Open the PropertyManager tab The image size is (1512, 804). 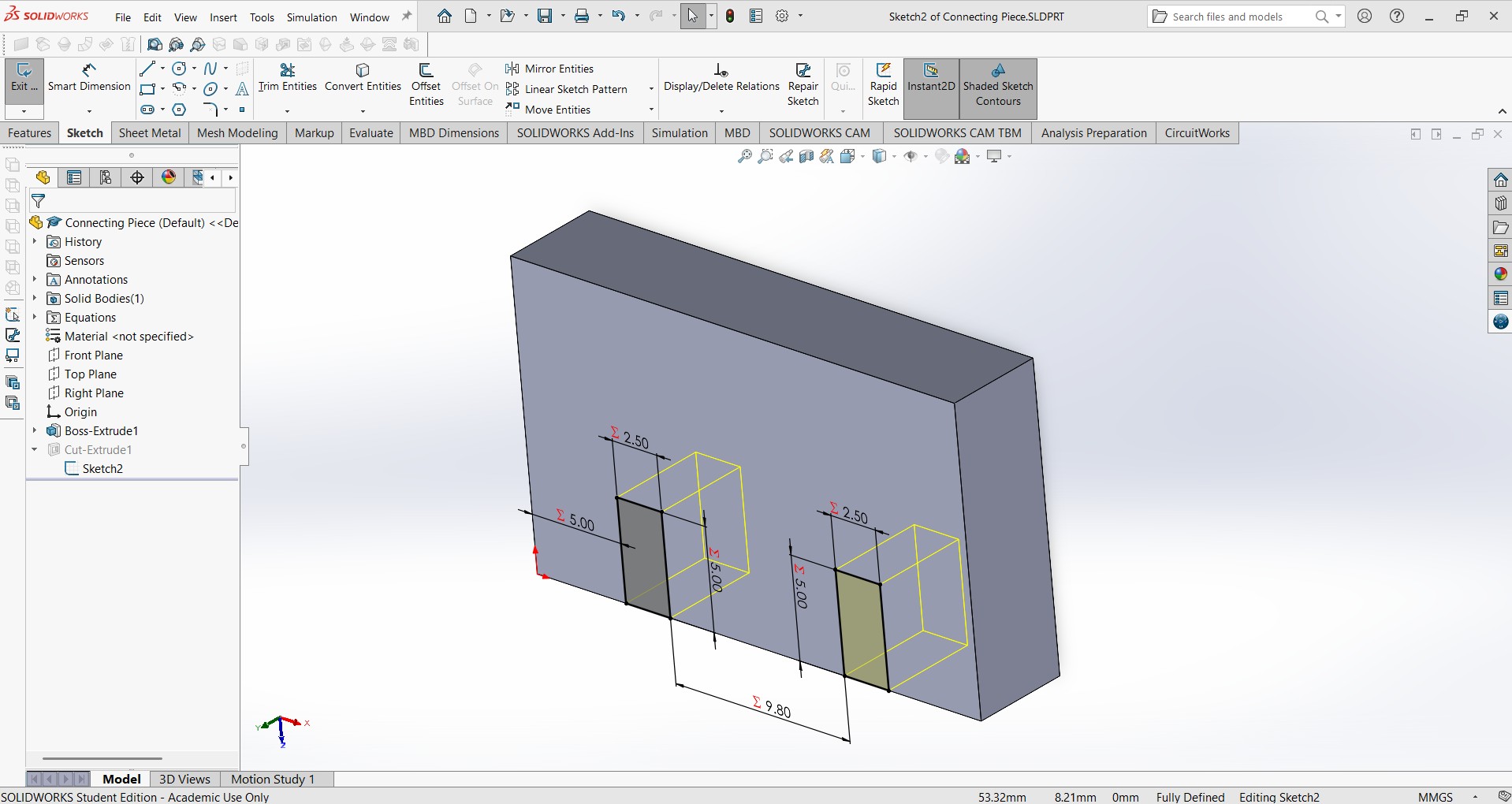click(x=74, y=177)
